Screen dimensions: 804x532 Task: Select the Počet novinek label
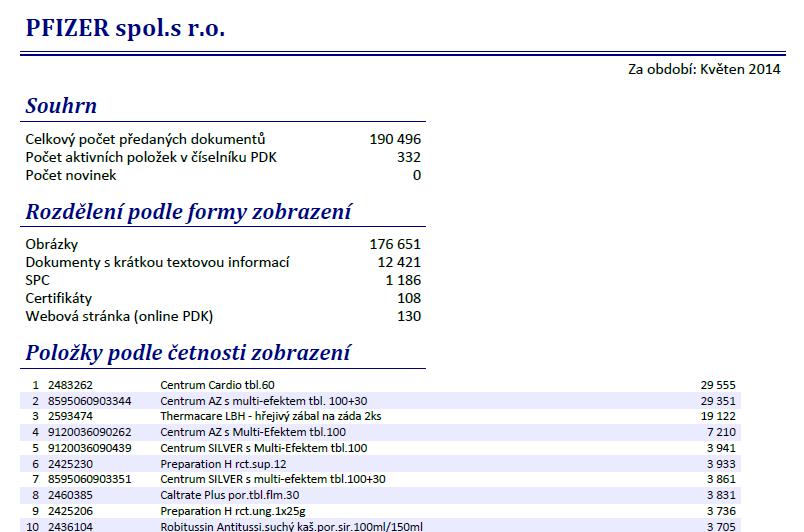click(71, 175)
